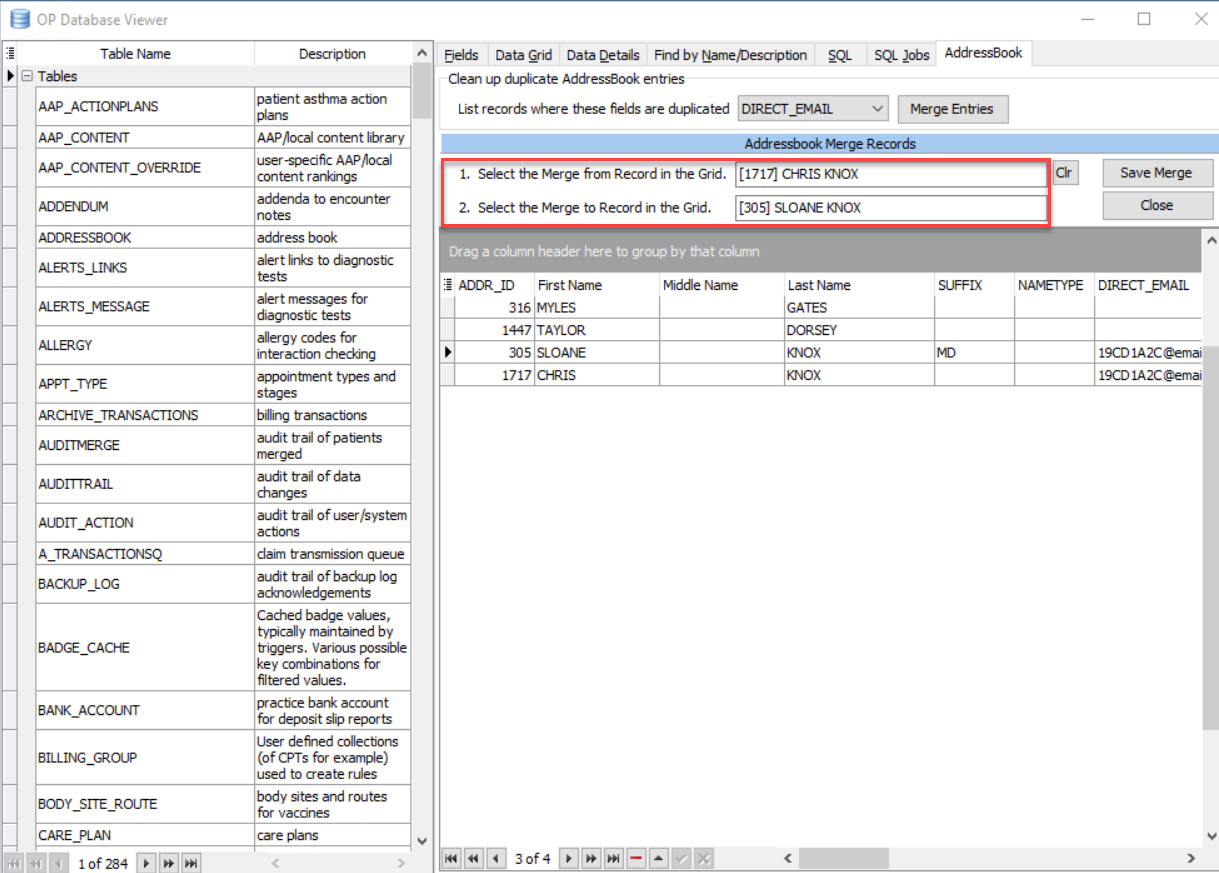1219x873 pixels.
Task: Select the AddressBook tab
Action: (x=983, y=53)
